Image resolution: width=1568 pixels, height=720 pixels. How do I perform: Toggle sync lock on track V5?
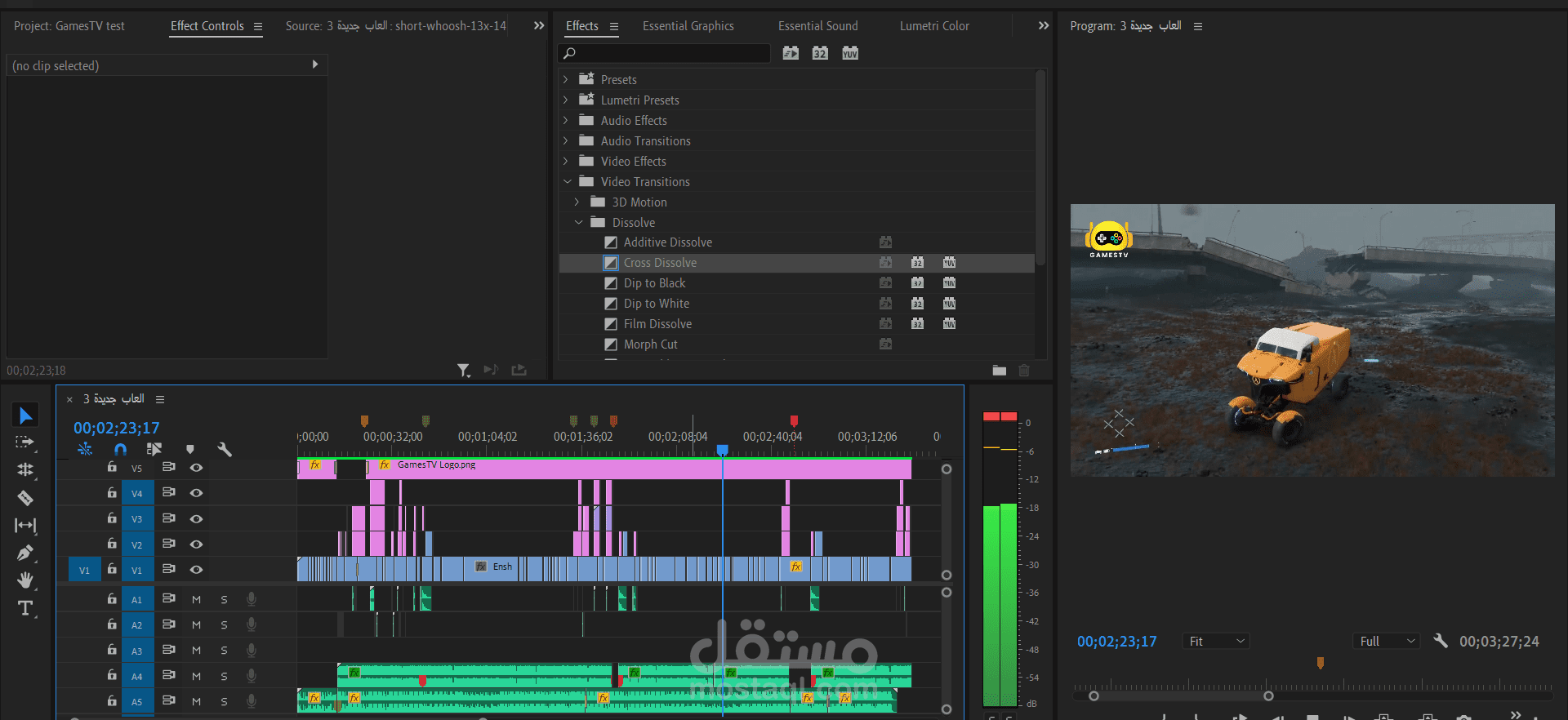coord(169,468)
